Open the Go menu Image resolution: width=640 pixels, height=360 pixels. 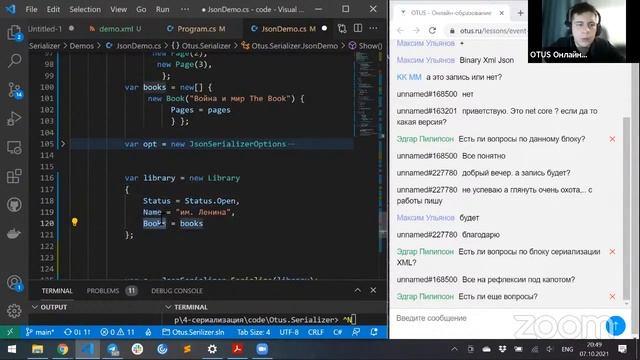click(x=141, y=9)
